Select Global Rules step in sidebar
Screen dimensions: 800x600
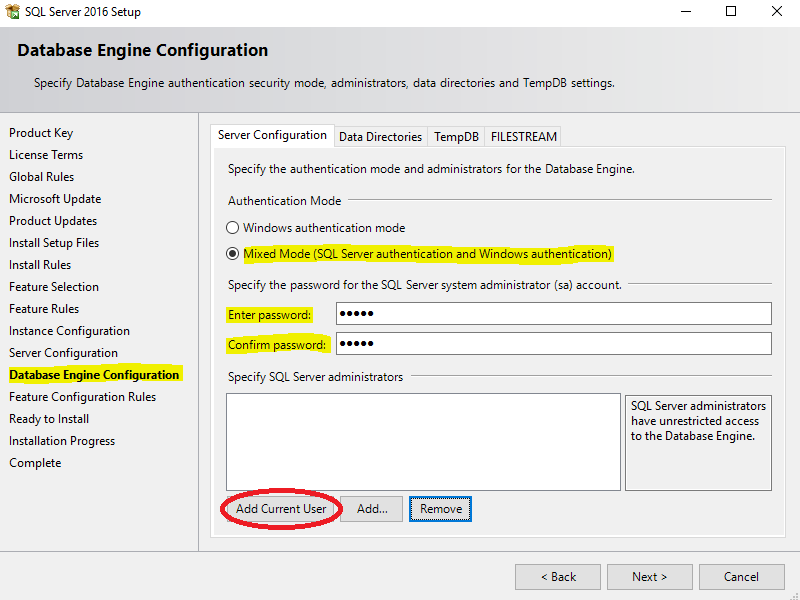(x=41, y=177)
